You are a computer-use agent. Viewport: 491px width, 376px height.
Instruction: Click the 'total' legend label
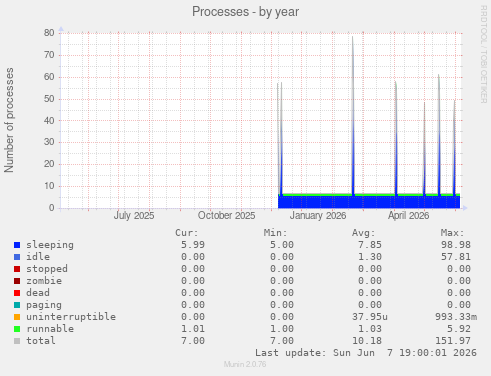(41, 341)
